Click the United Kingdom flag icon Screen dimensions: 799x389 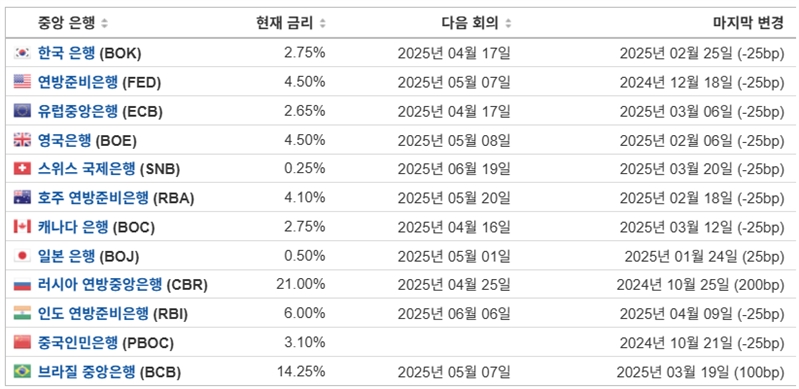pos(22,140)
